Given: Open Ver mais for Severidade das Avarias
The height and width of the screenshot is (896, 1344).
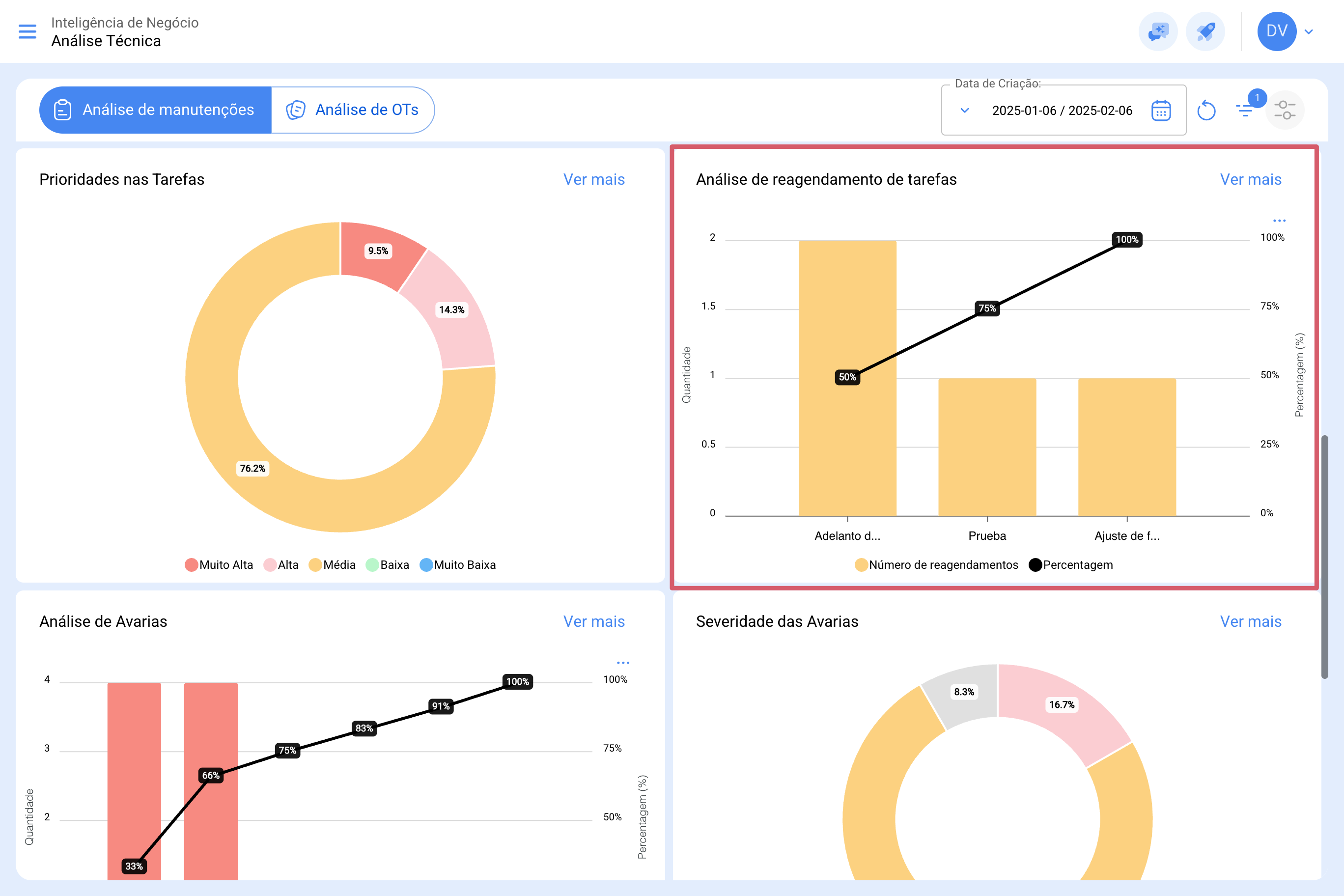Looking at the screenshot, I should coord(1250,622).
